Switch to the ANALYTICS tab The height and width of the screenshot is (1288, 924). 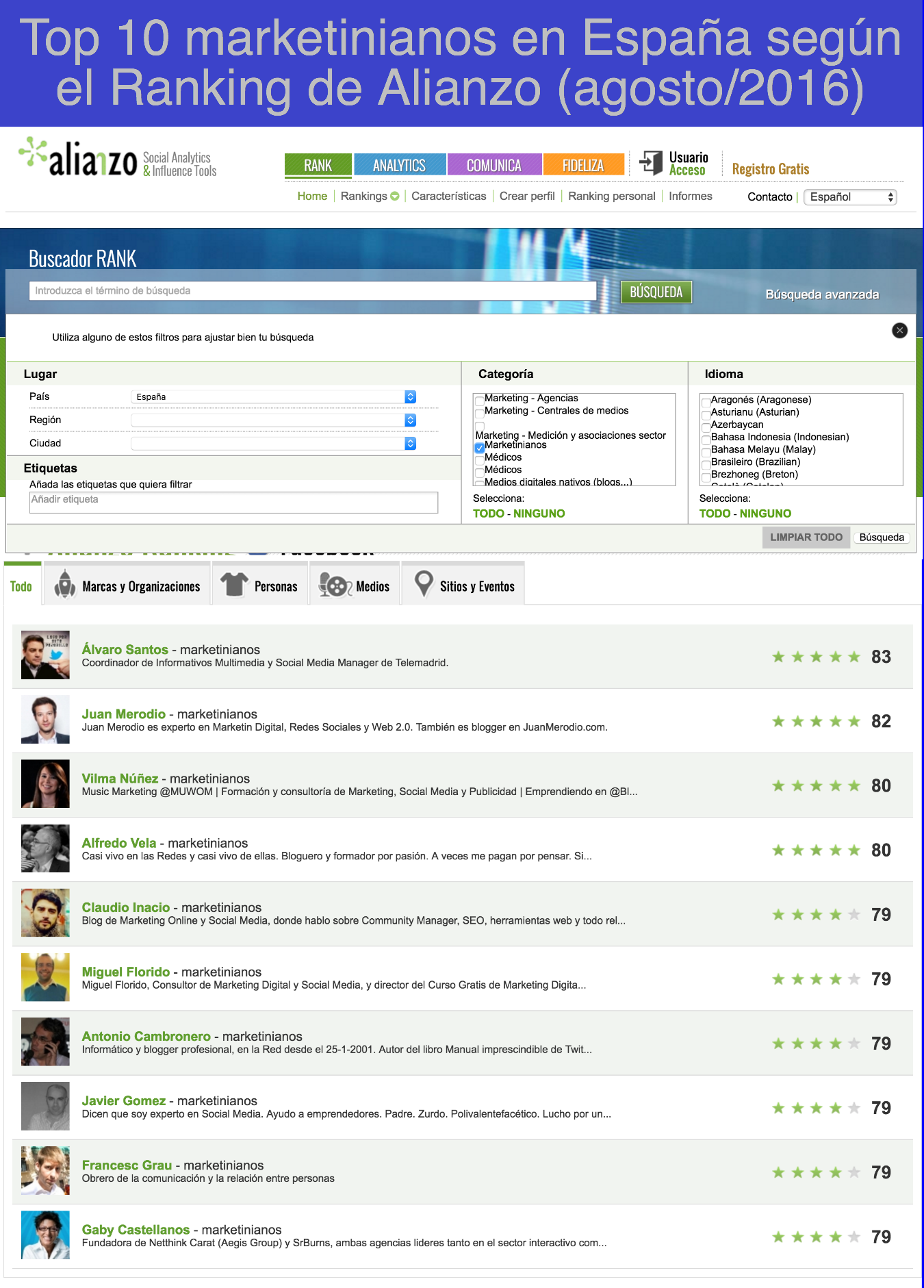point(400,165)
